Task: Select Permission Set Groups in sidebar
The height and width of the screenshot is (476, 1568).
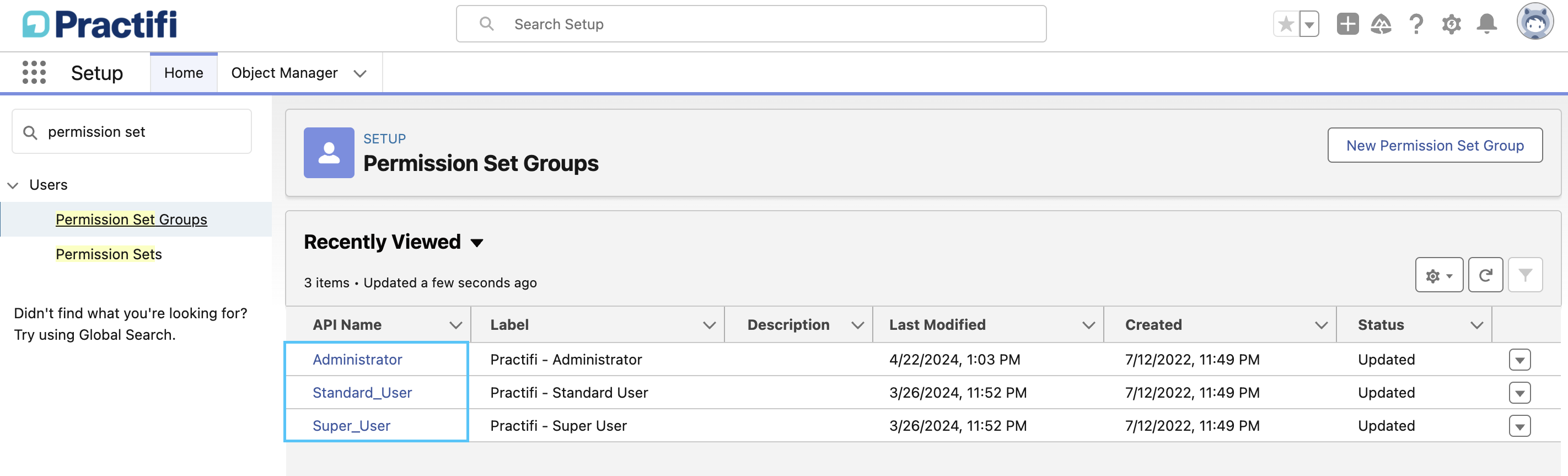Action: [131, 219]
